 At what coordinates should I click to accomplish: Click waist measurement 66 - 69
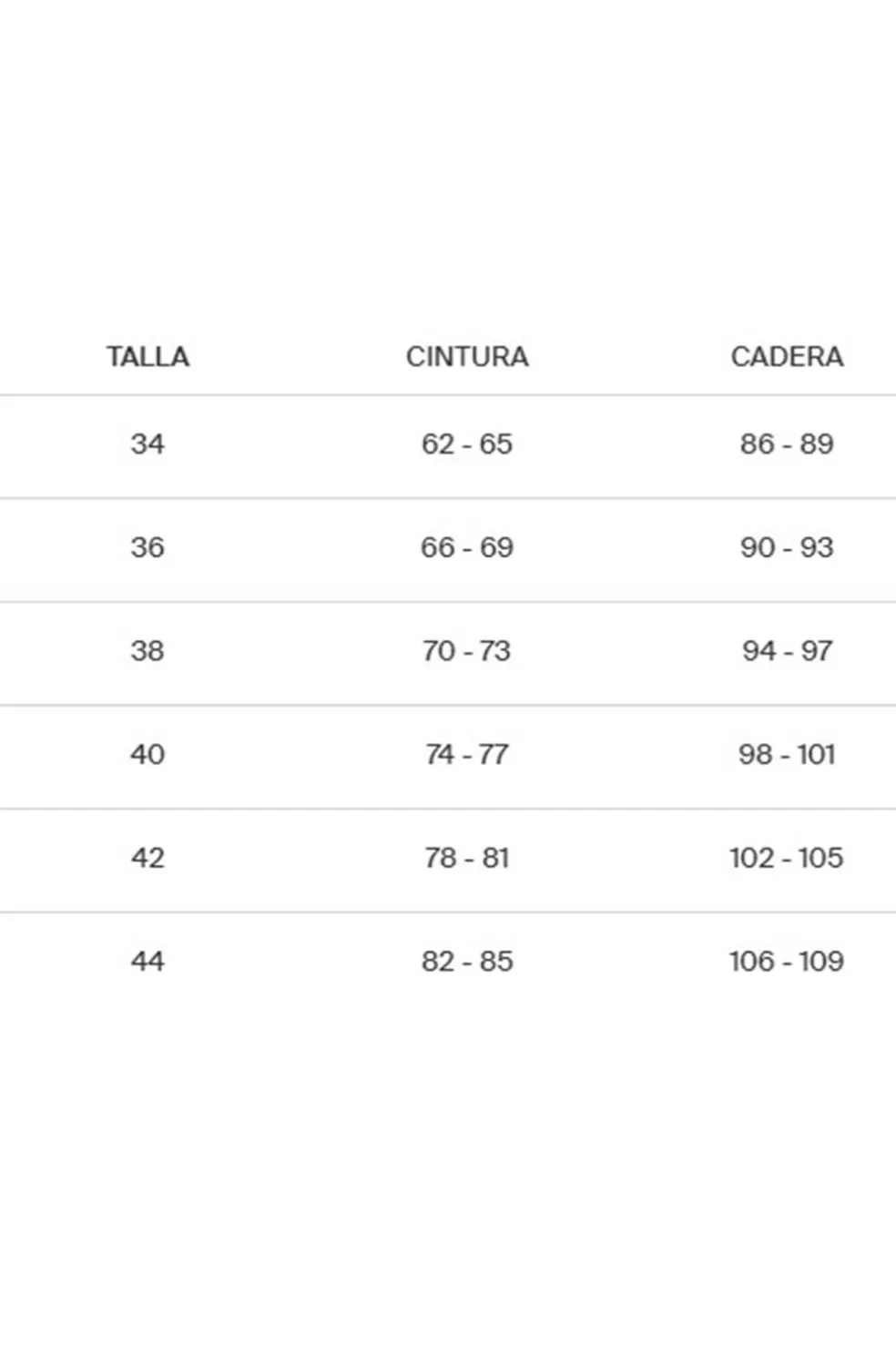[x=467, y=547]
